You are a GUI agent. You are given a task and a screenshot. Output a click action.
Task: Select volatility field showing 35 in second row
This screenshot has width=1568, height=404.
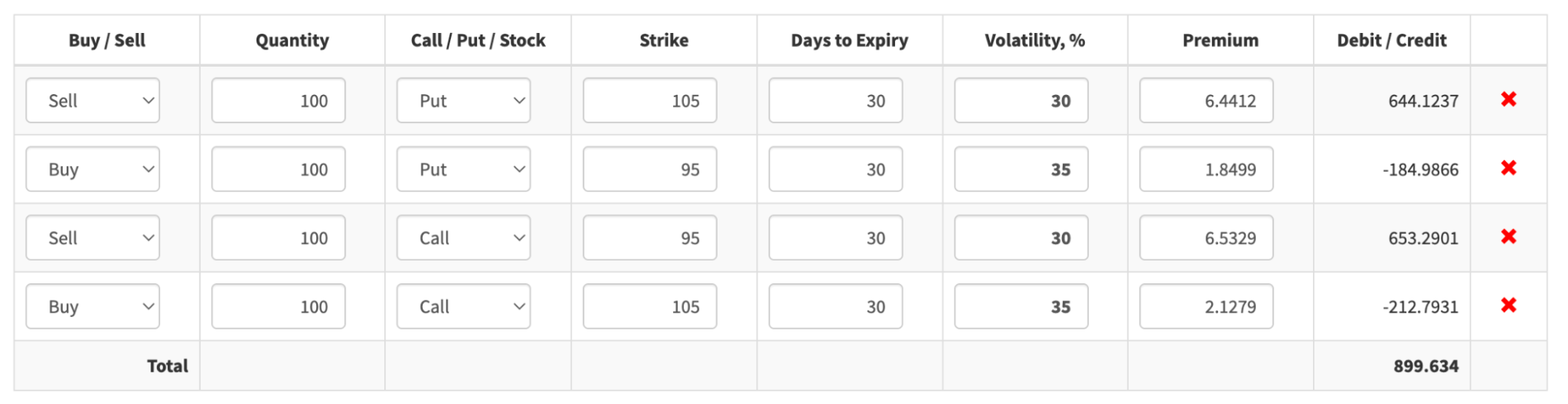1020,169
